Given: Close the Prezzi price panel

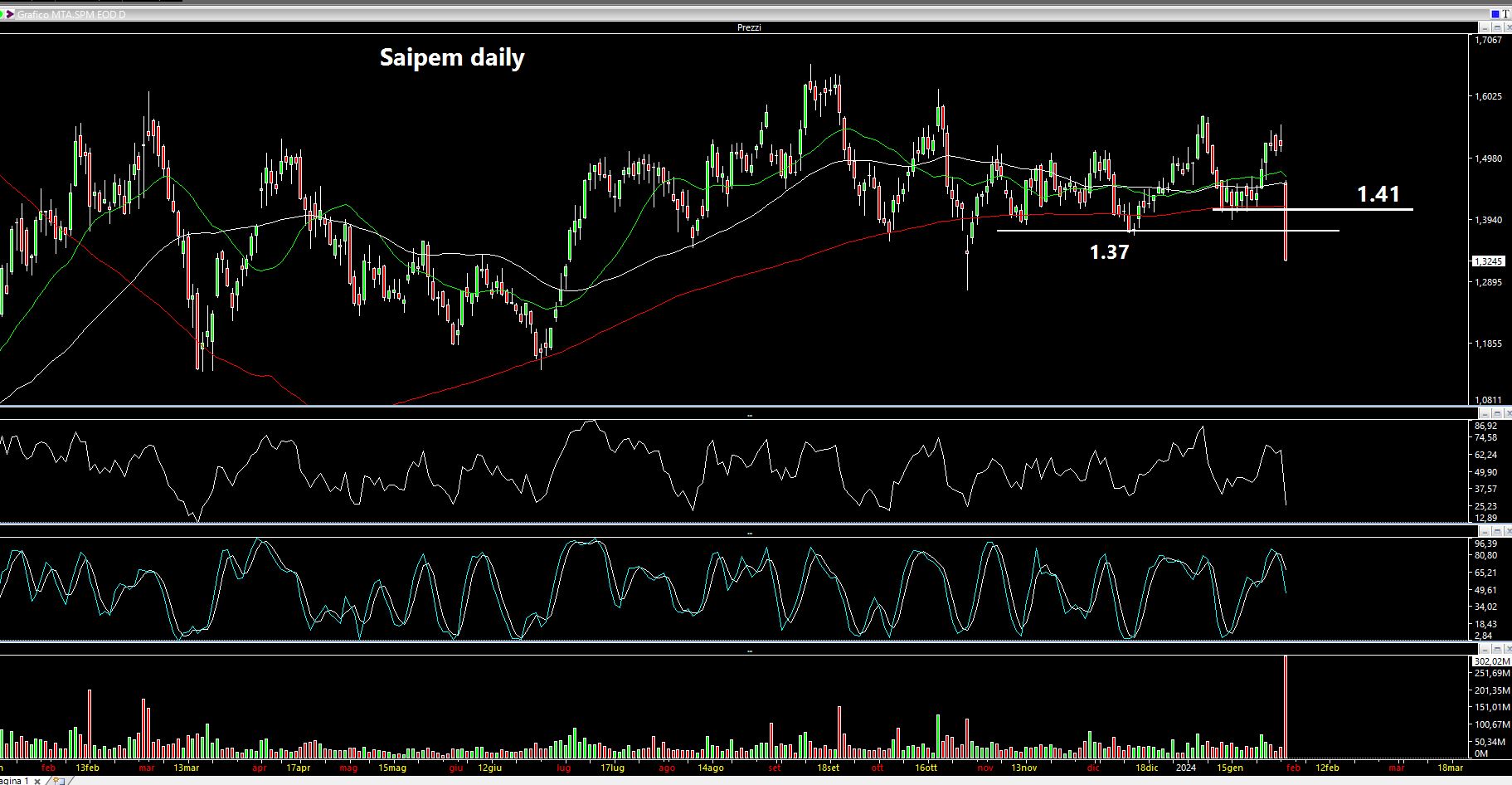Looking at the screenshot, I should (x=1508, y=27).
